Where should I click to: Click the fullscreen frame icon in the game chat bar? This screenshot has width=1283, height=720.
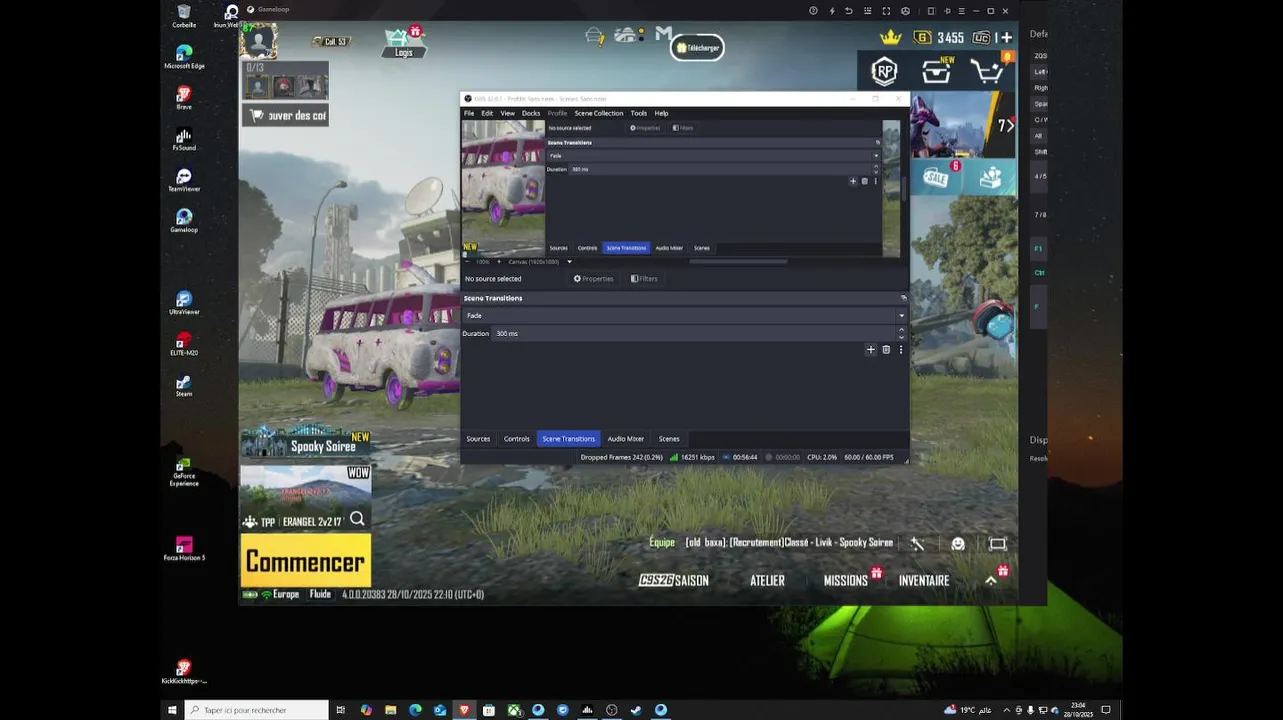(997, 544)
